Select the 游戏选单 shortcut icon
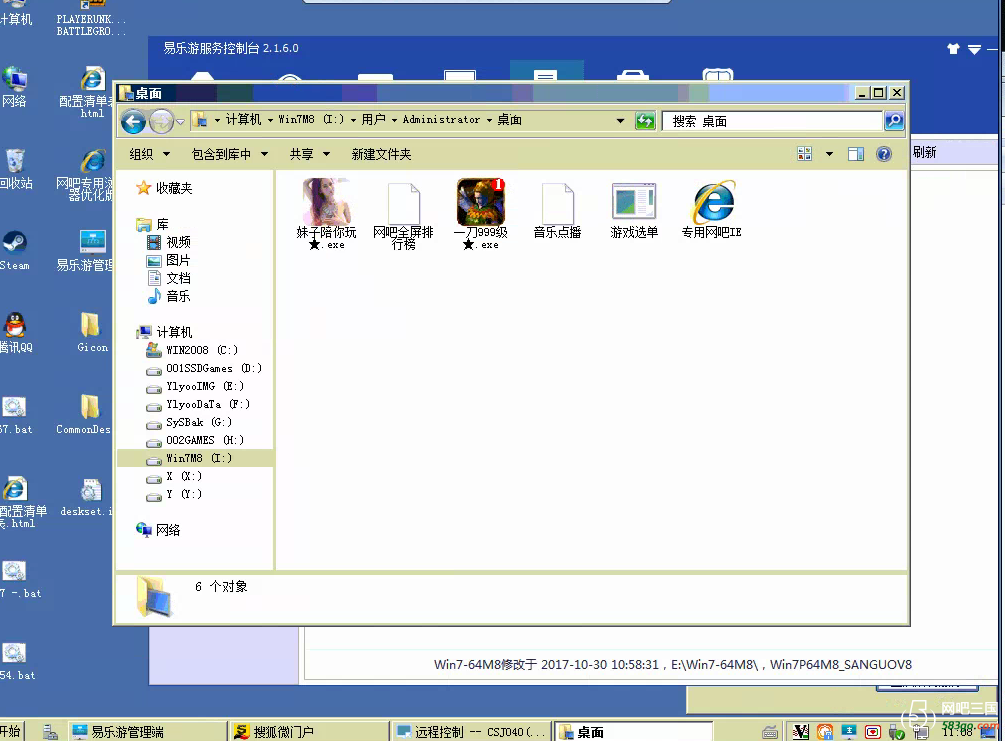 tap(634, 211)
